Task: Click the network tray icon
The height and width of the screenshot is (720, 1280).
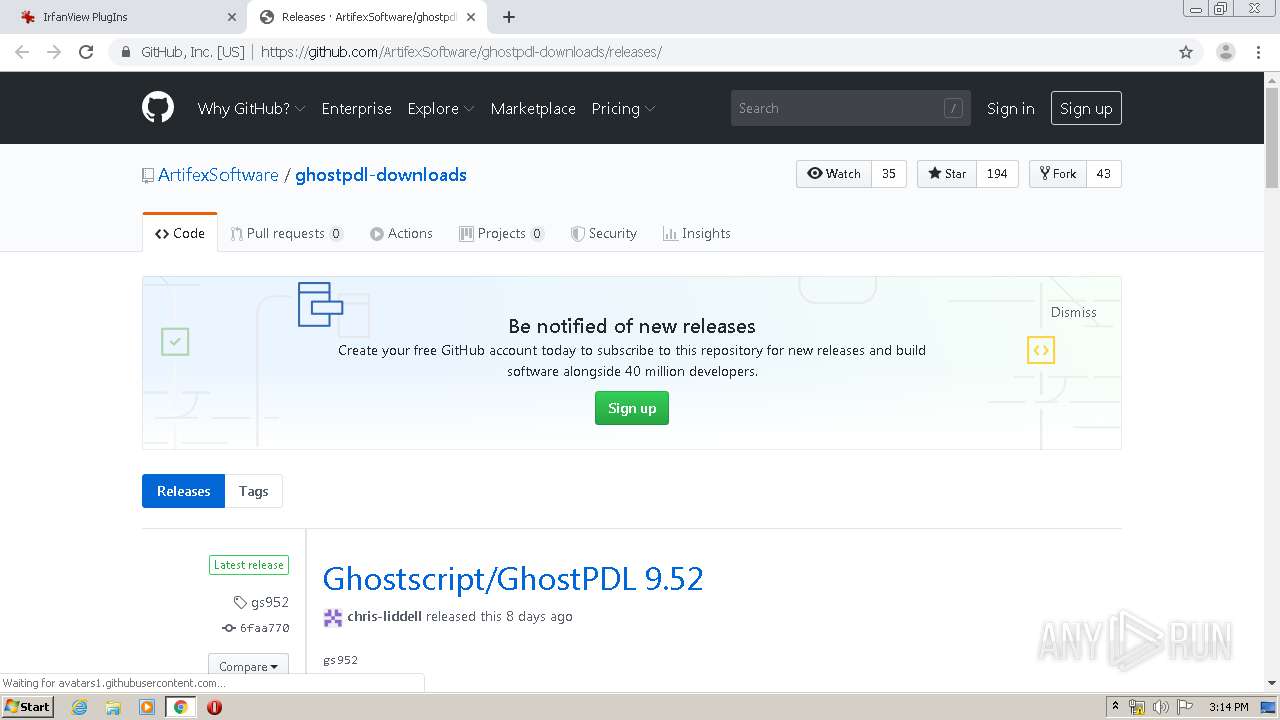Action: [1137, 707]
